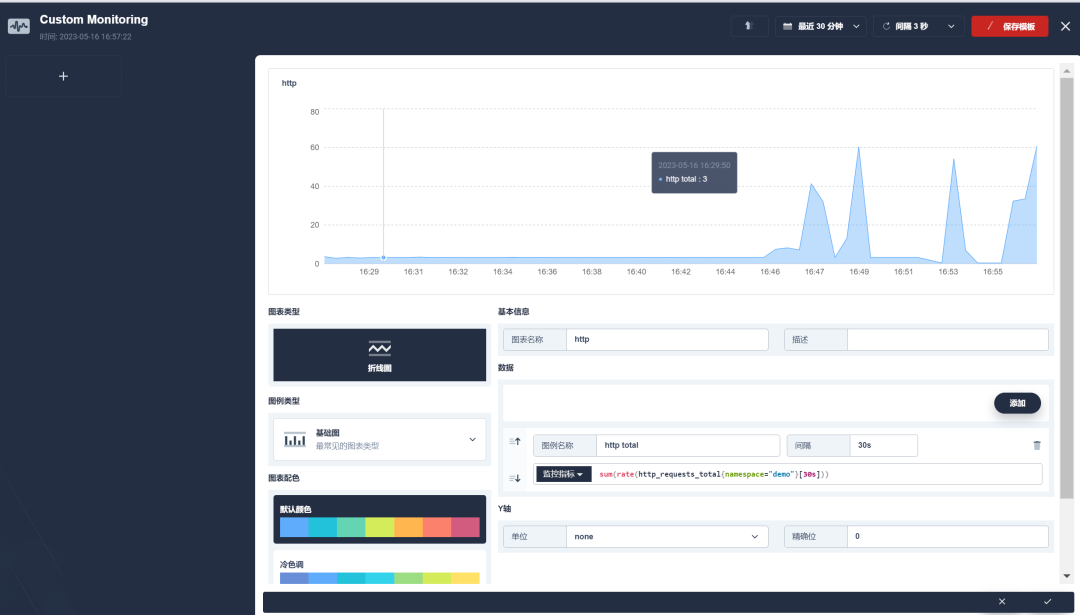Move the query row down
The height and width of the screenshot is (615, 1080).
(515, 478)
